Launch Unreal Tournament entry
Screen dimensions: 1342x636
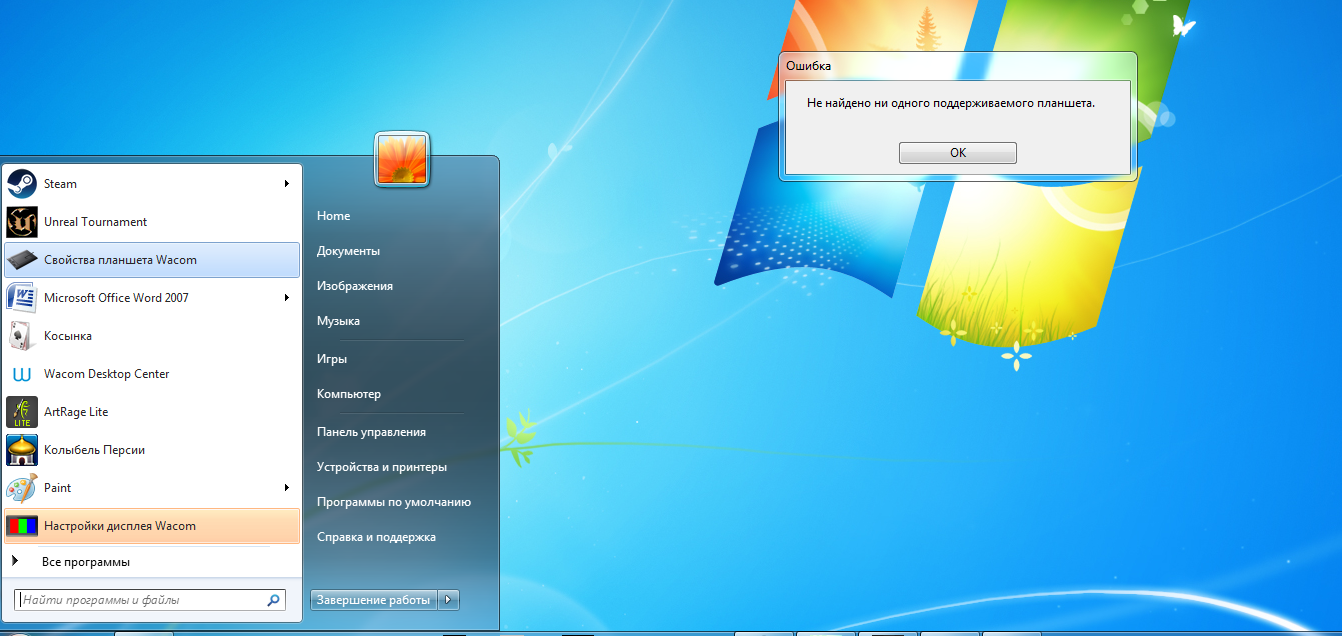point(152,222)
